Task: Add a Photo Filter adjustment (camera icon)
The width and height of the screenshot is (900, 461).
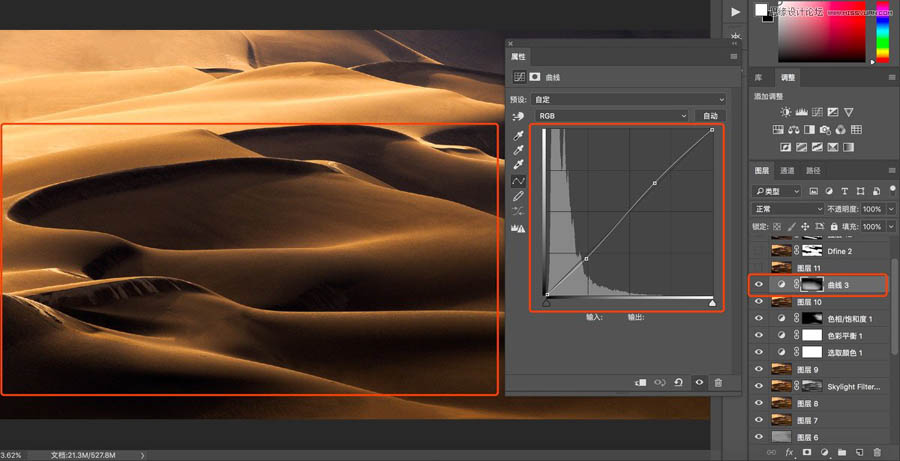Action: pos(825,130)
